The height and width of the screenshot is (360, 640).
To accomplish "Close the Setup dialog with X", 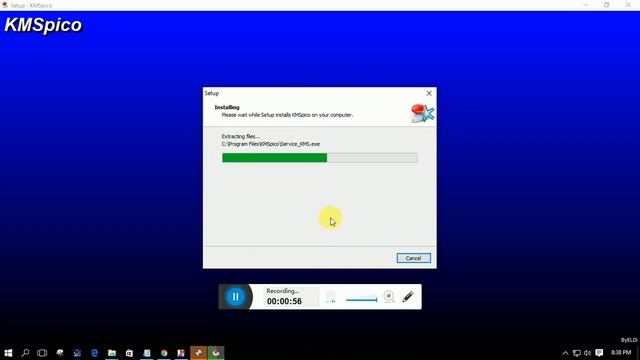I will click(429, 93).
